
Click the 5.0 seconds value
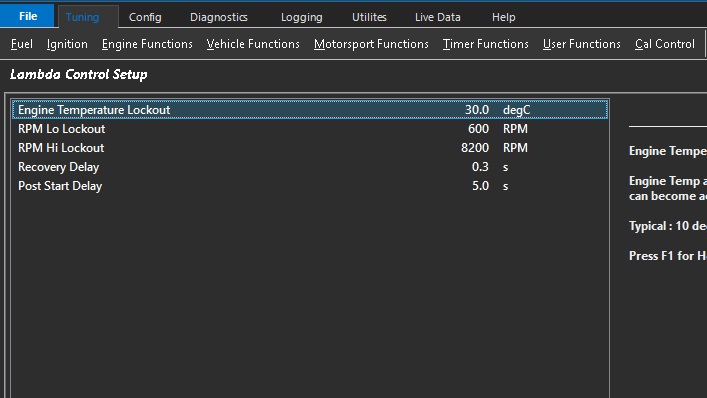point(480,186)
